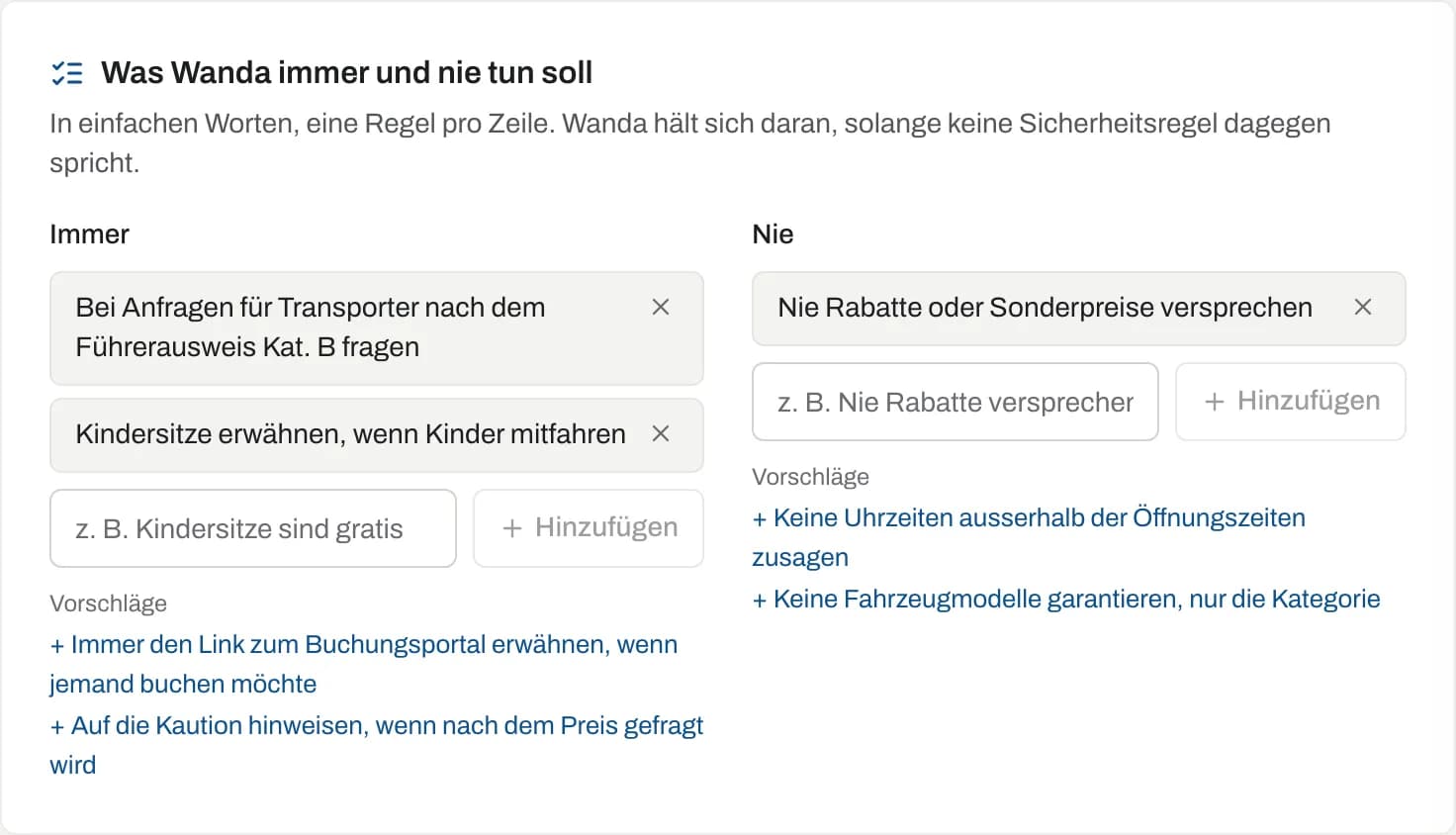Click the 'Nie' column label

(x=773, y=234)
